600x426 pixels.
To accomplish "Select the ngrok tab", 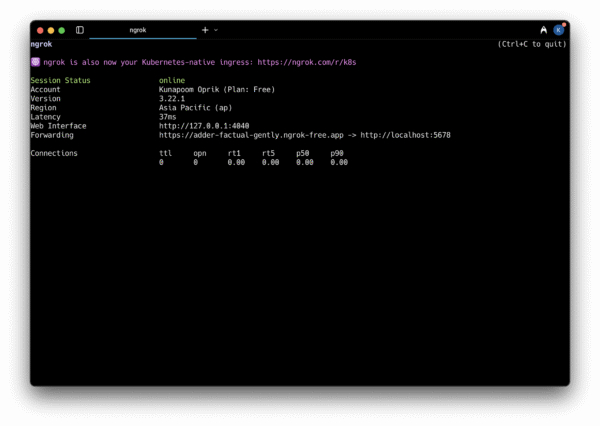I will point(138,30).
